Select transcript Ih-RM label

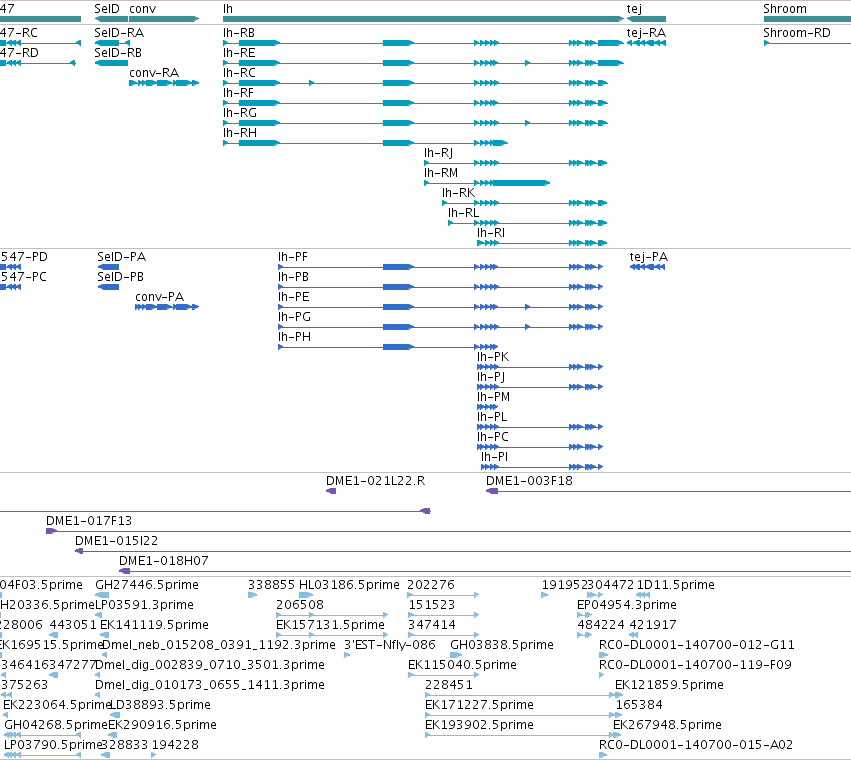pyautogui.click(x=441, y=173)
